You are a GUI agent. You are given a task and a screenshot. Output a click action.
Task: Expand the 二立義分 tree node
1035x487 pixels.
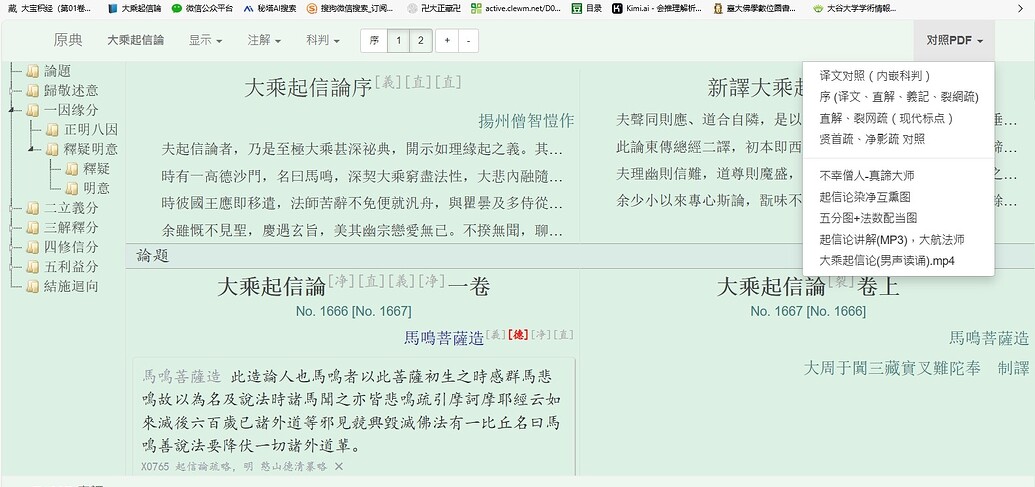(12, 209)
